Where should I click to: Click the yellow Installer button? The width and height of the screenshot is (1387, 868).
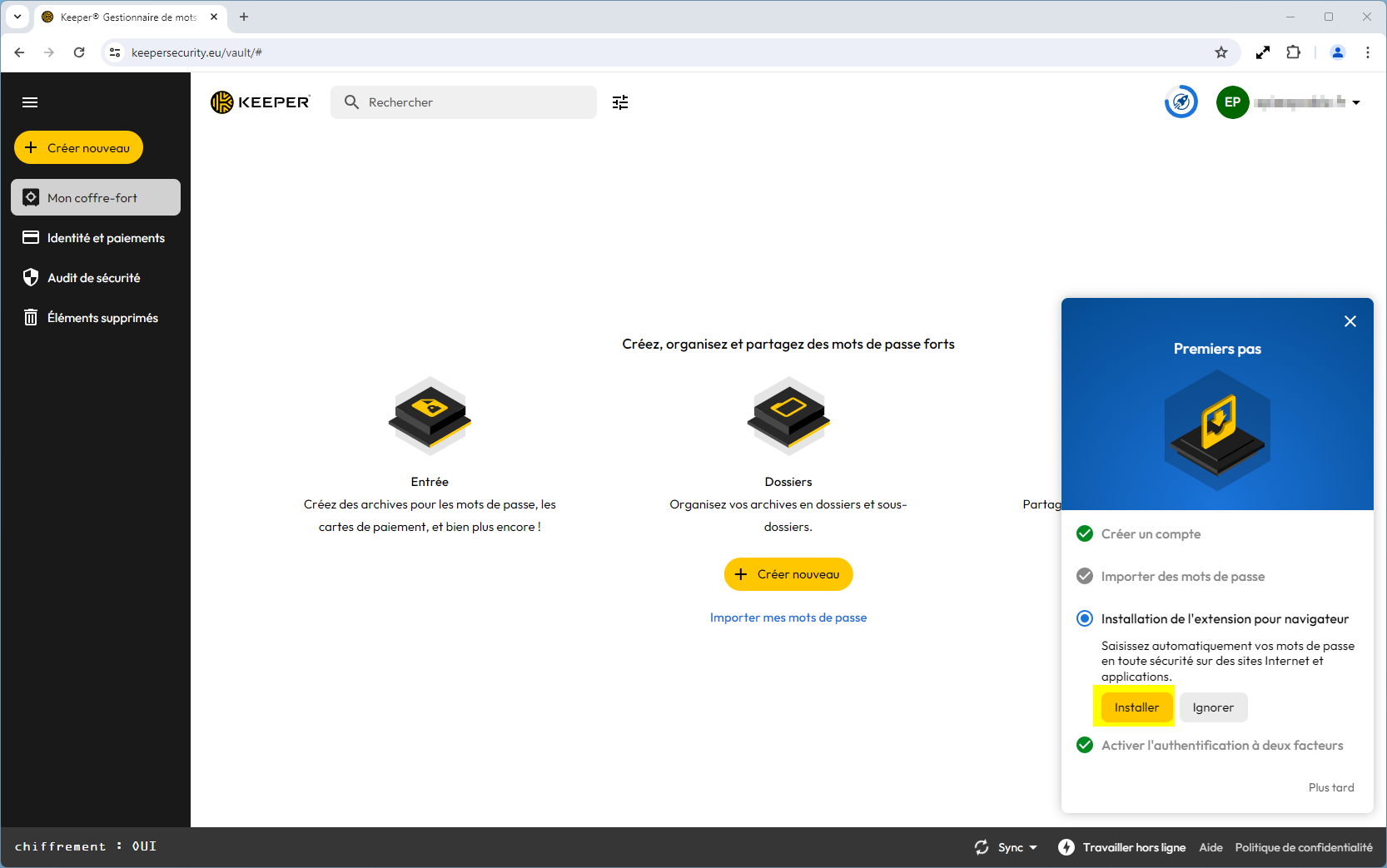1136,707
